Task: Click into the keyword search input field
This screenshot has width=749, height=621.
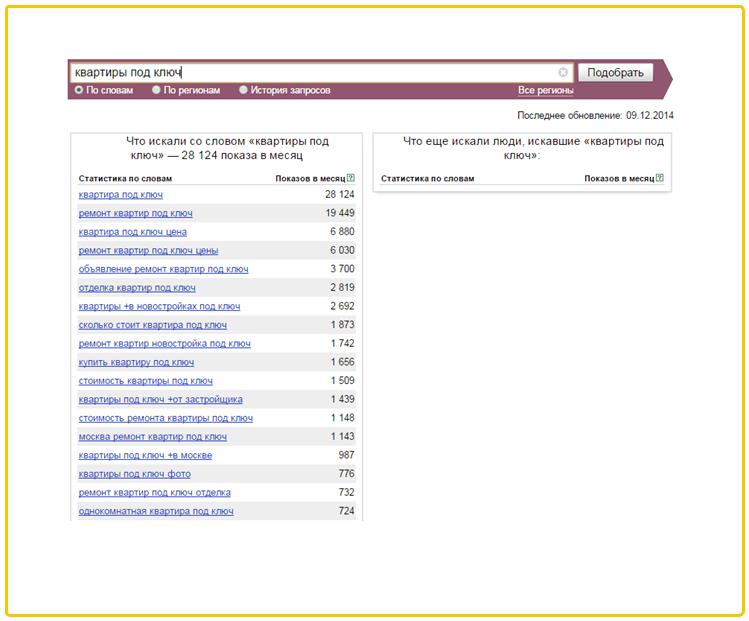Action: tap(310, 72)
